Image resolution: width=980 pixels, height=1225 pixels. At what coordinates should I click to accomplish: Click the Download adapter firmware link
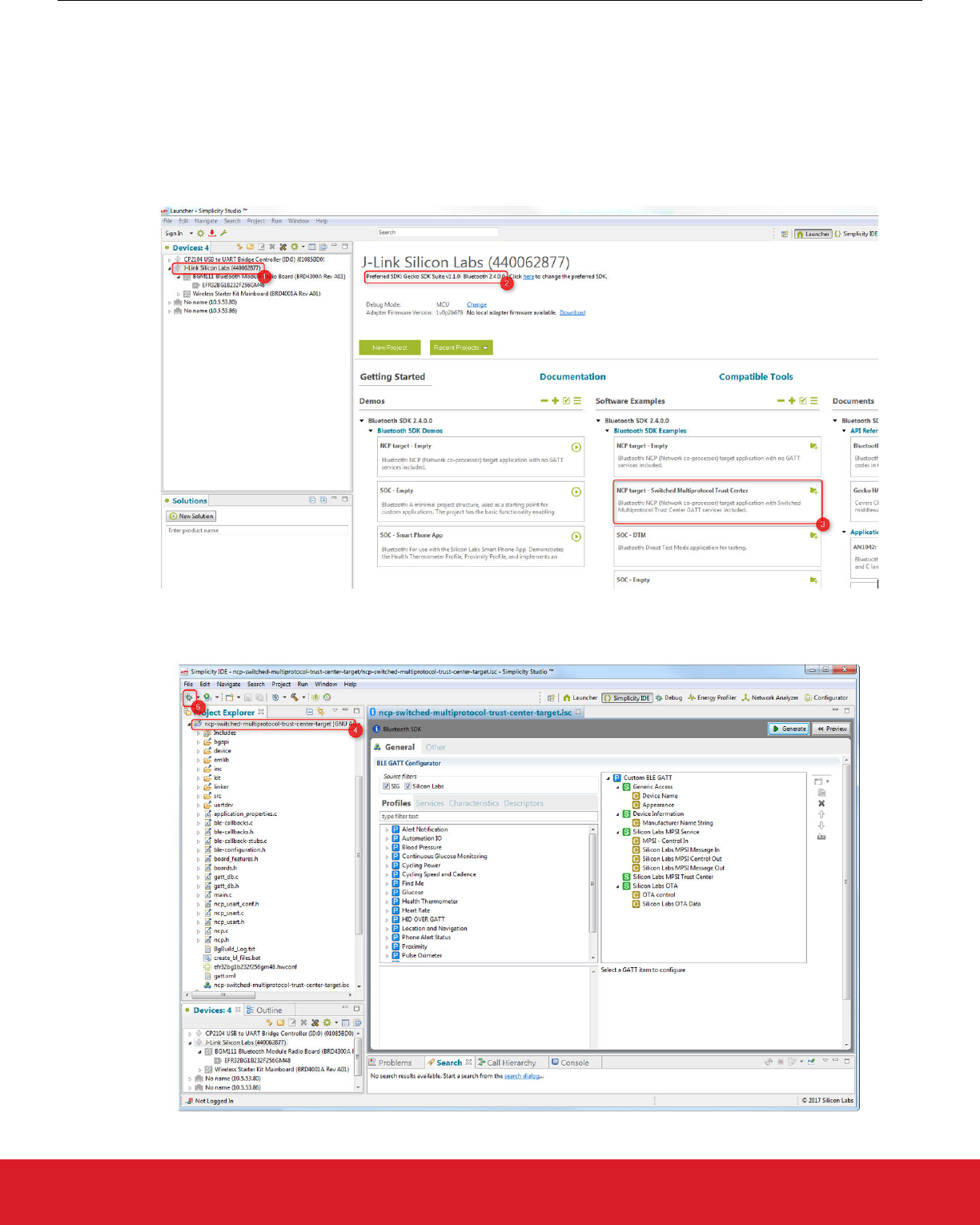(x=572, y=313)
